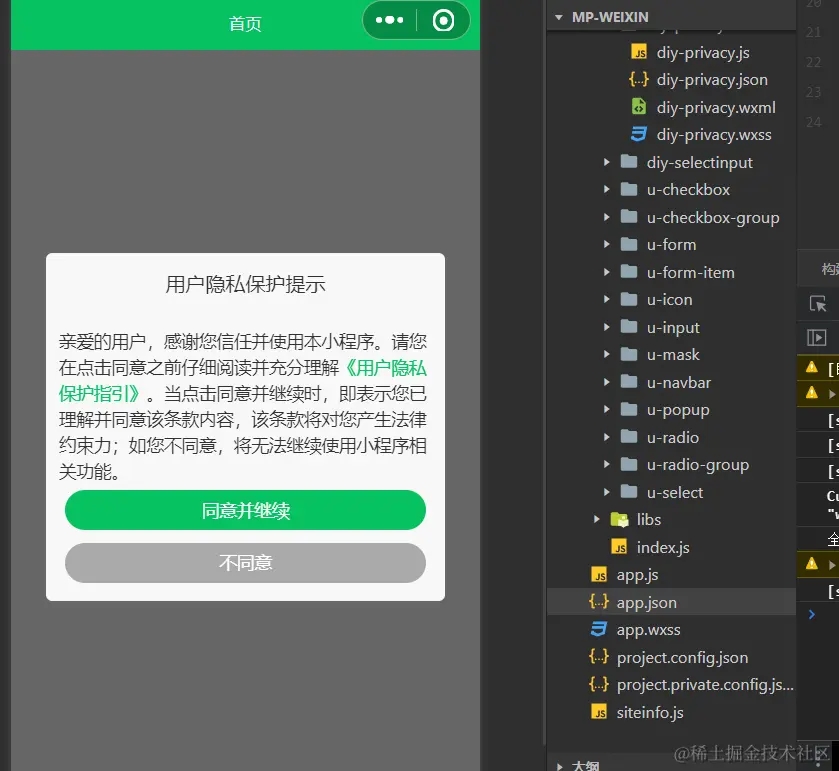Select the u-mask folder icon
Viewport: 839px width, 771px height.
click(629, 354)
